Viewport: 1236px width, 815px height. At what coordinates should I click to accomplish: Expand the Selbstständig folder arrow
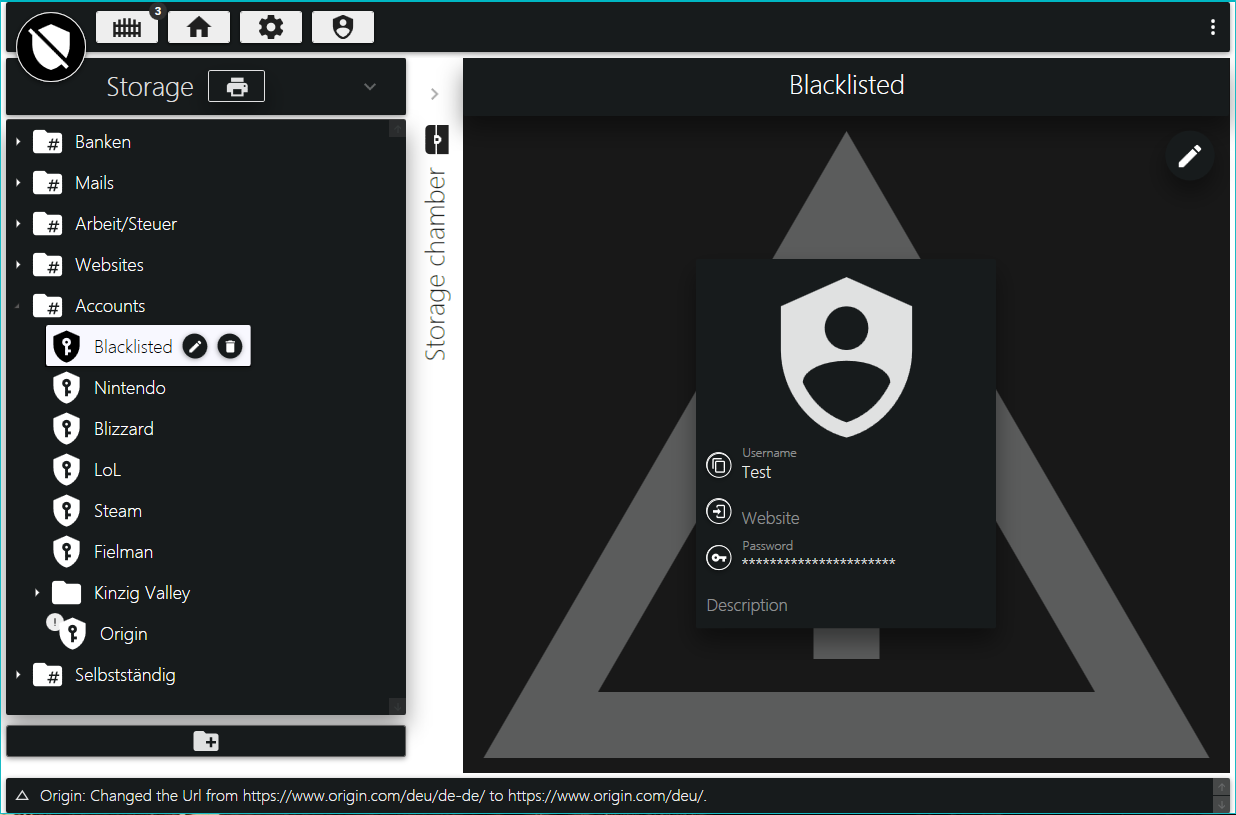tap(18, 675)
